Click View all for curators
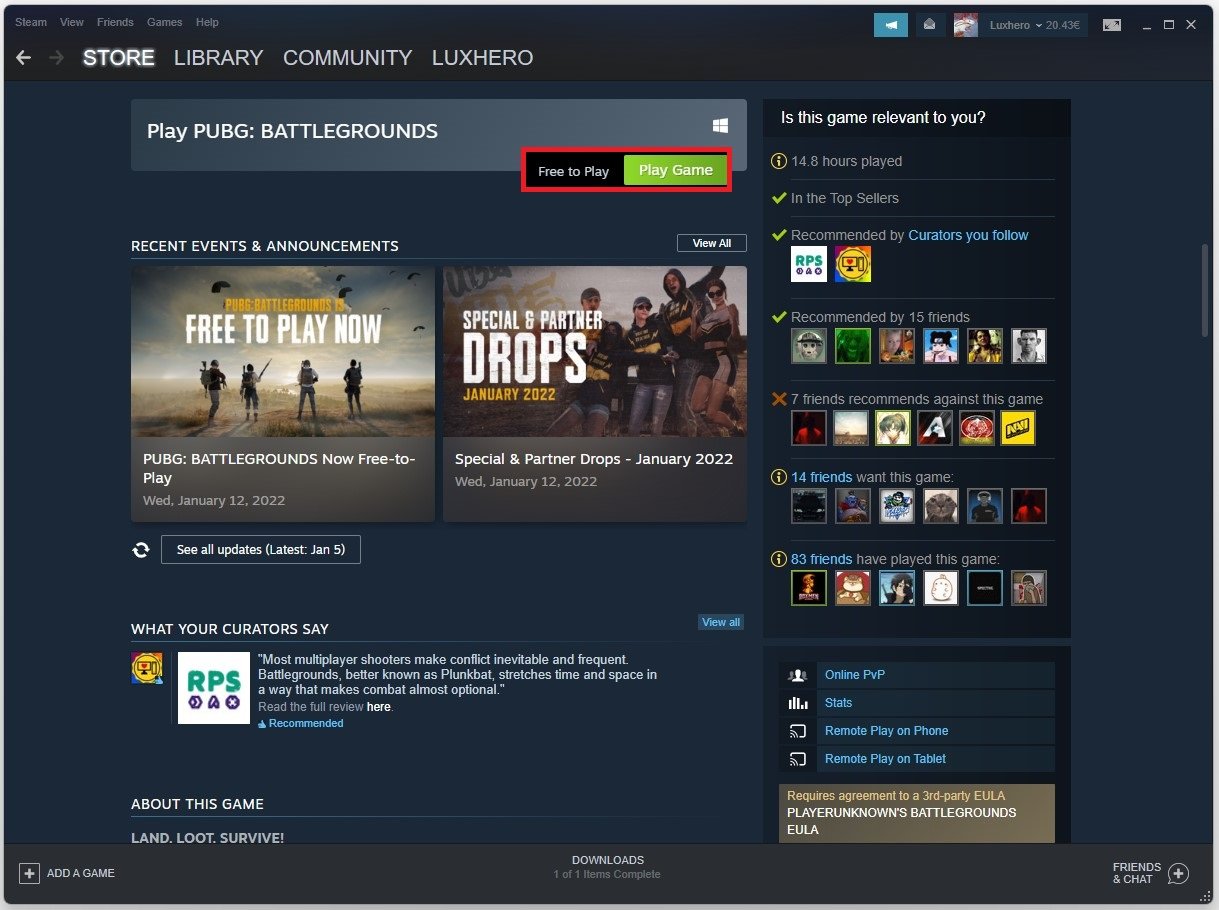Image resolution: width=1219 pixels, height=910 pixels. [x=721, y=622]
